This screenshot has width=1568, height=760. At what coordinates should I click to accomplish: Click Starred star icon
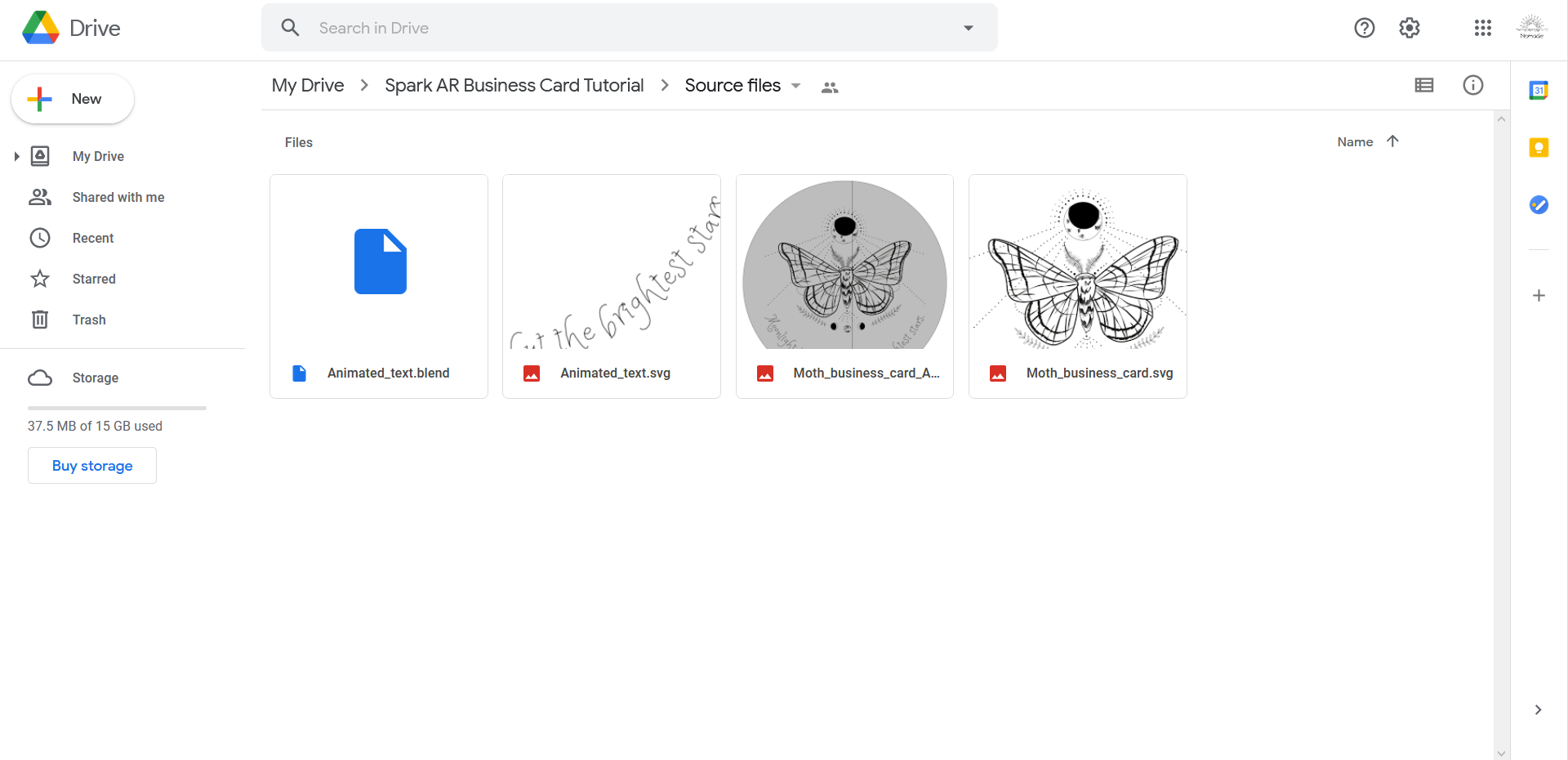tap(40, 279)
